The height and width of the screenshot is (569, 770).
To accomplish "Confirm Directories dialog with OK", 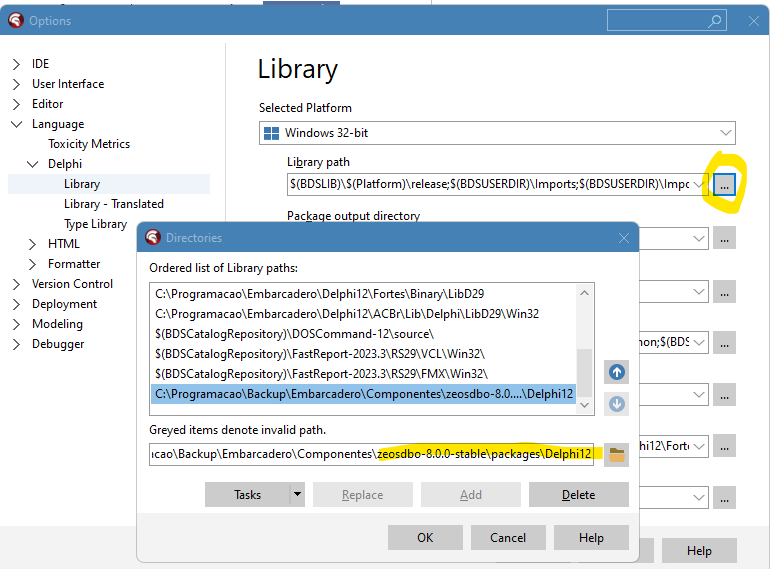I will pos(425,538).
